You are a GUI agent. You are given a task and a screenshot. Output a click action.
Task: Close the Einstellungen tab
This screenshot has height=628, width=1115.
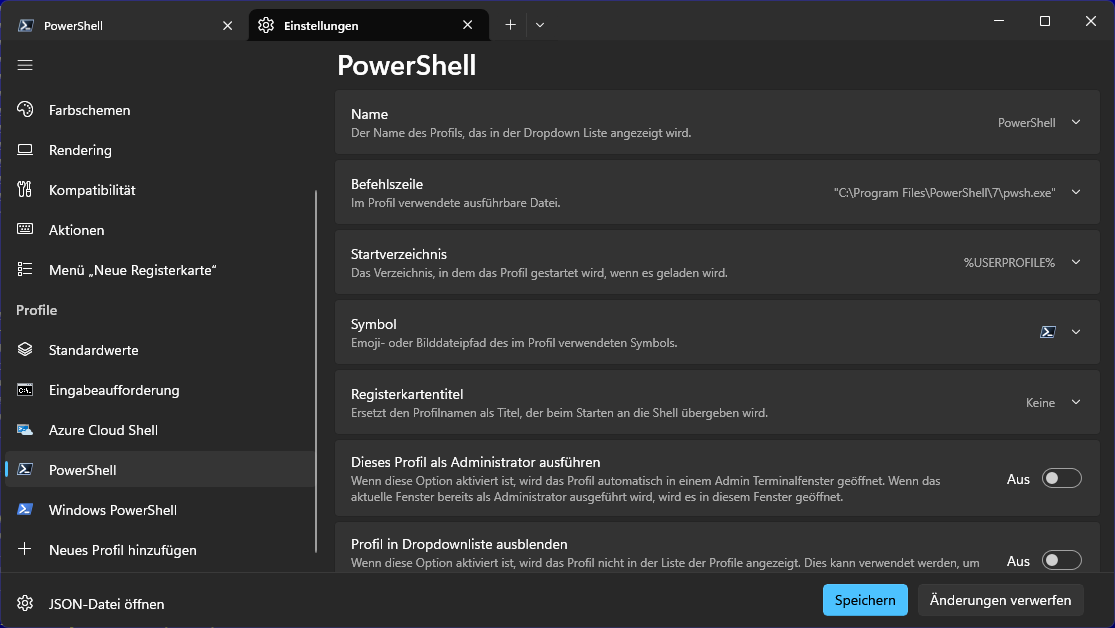coord(467,25)
